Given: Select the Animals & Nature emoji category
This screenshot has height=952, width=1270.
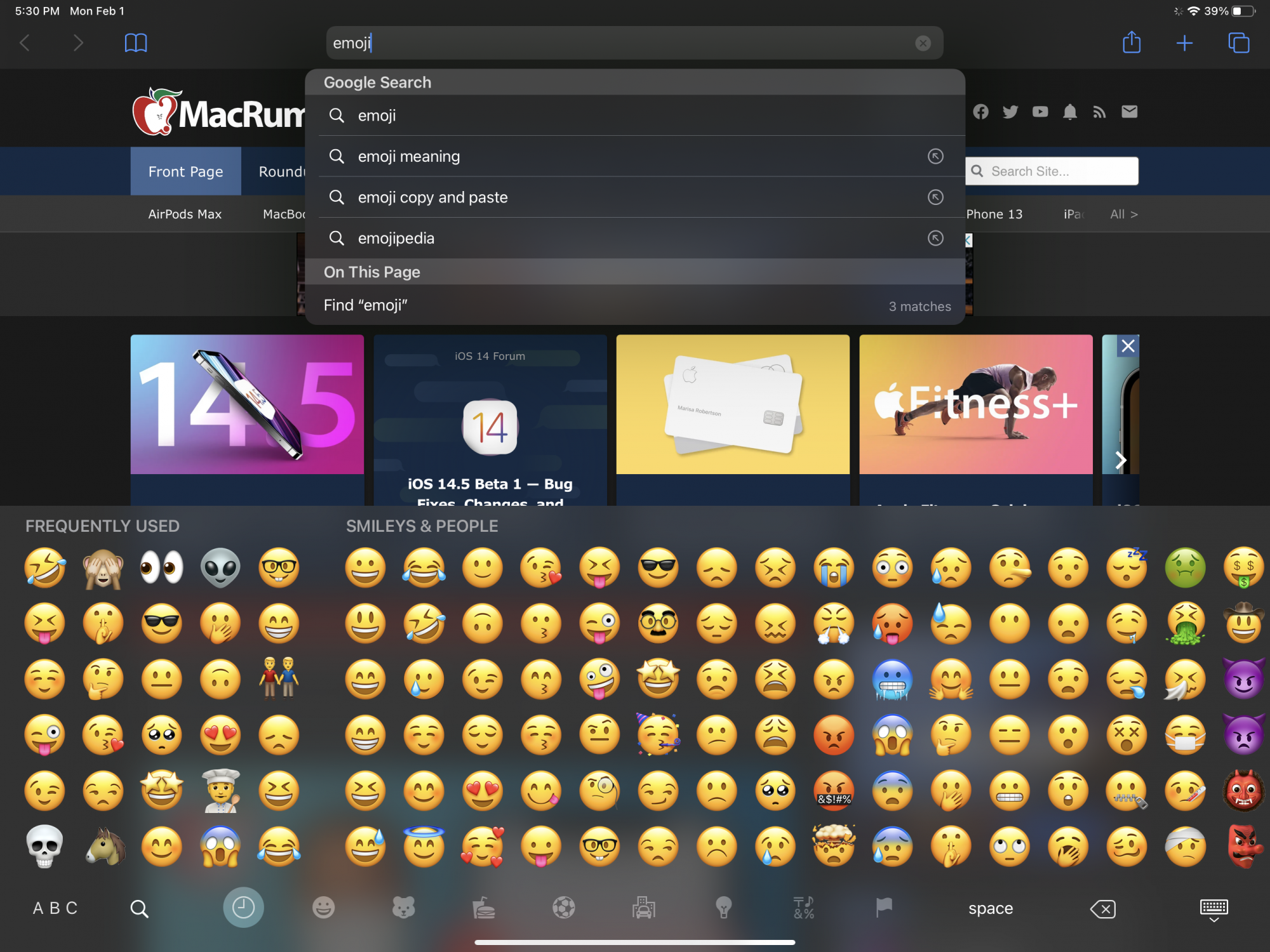Looking at the screenshot, I should point(403,908).
